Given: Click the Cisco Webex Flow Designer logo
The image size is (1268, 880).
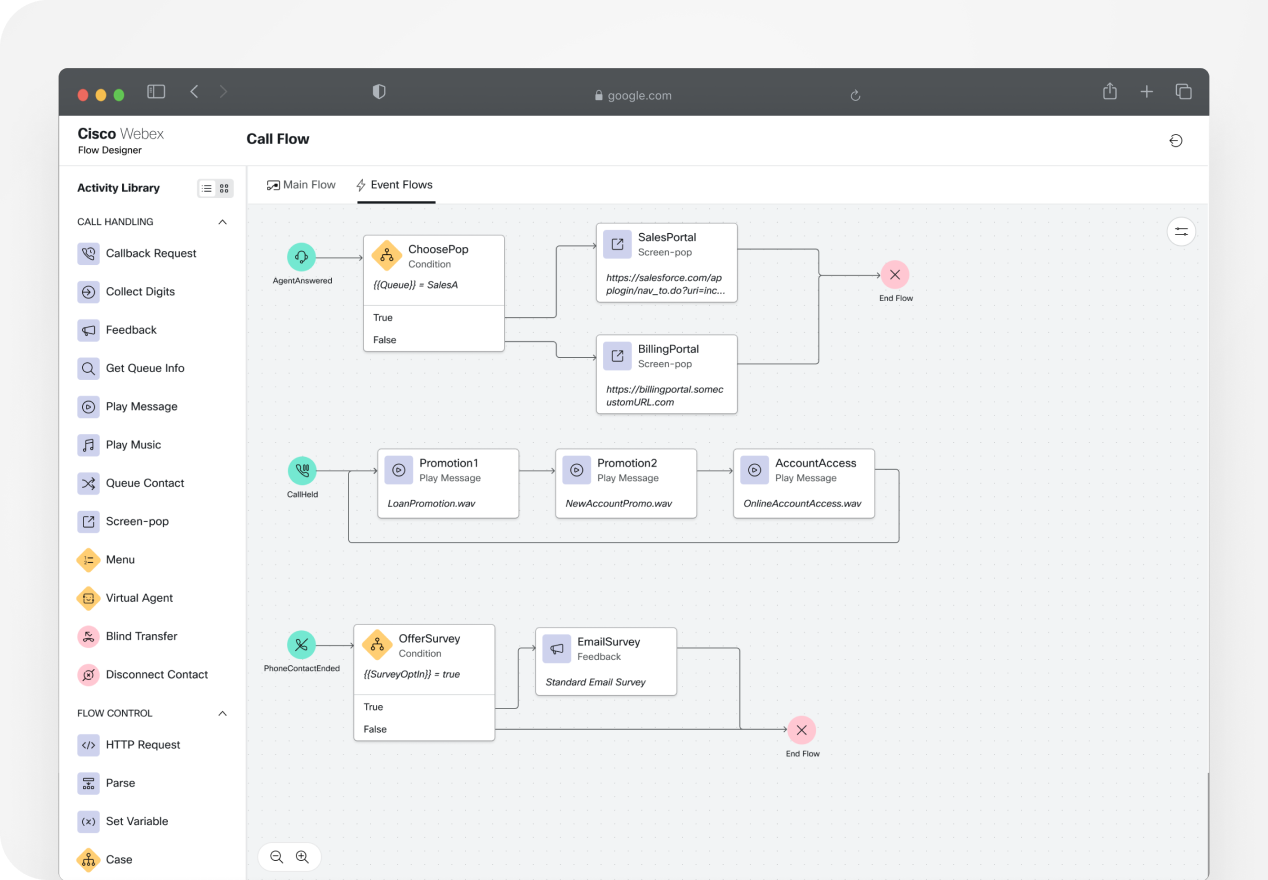Looking at the screenshot, I should pyautogui.click(x=120, y=141).
